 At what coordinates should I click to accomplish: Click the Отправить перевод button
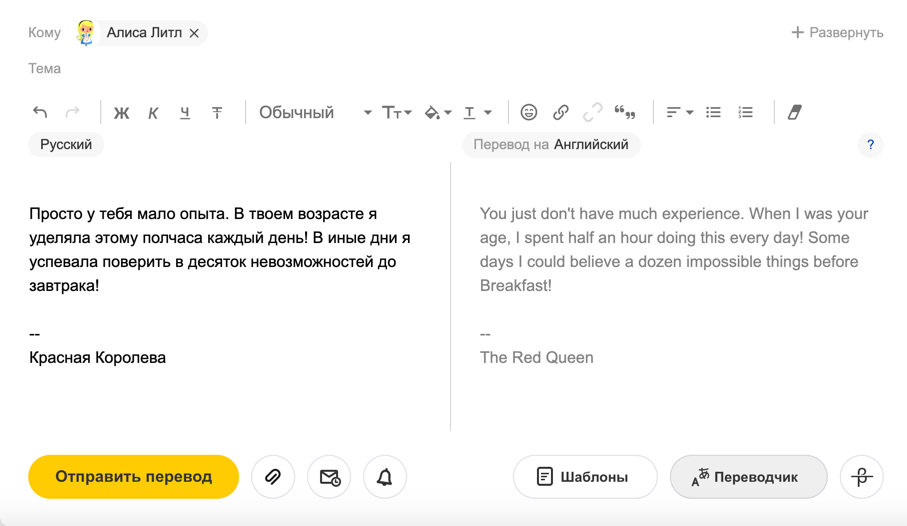(x=134, y=477)
